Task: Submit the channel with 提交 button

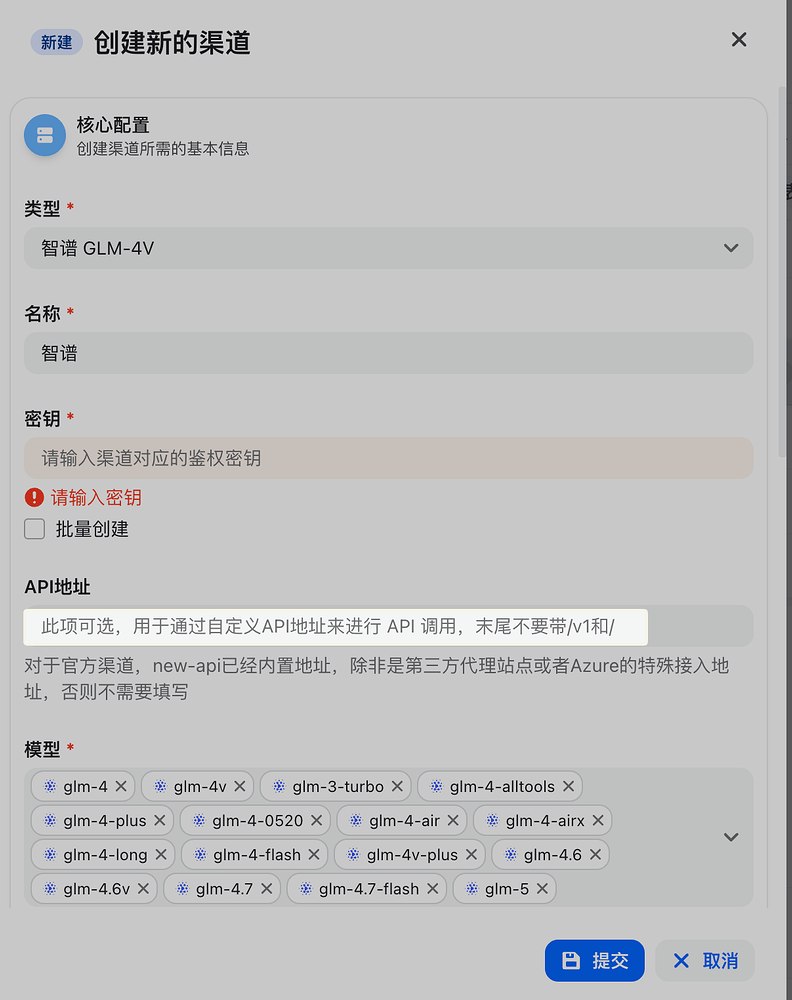Action: point(594,960)
